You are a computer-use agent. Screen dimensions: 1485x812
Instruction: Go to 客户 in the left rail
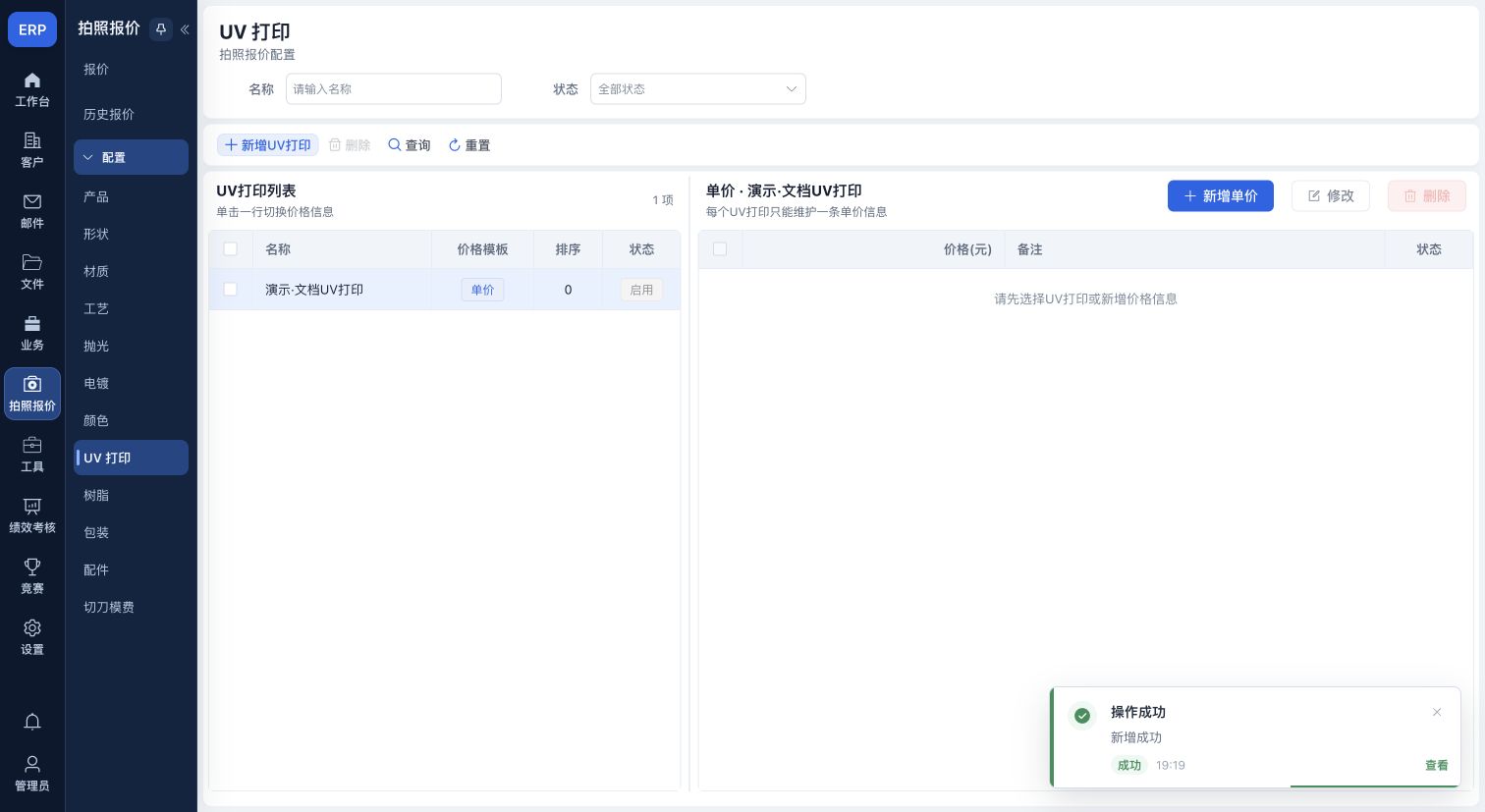(32, 150)
